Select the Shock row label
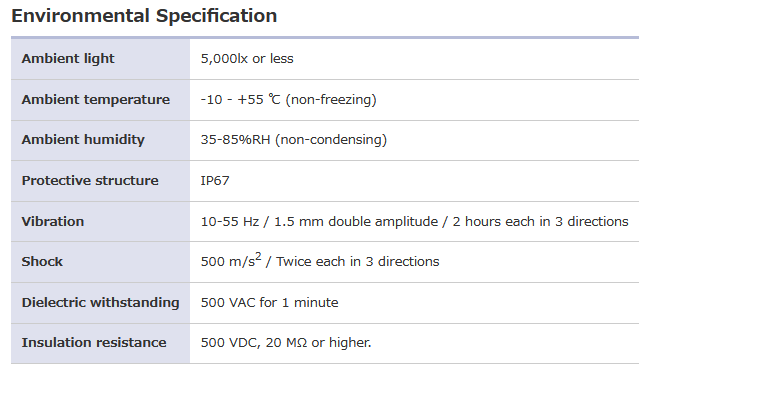 (42, 262)
